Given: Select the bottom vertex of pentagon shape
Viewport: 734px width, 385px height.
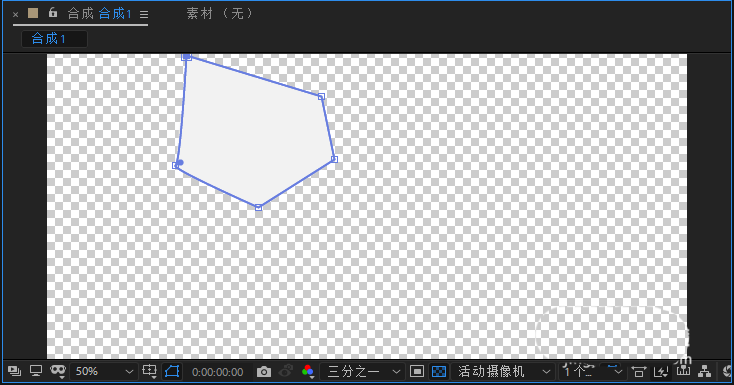Looking at the screenshot, I should [x=258, y=207].
